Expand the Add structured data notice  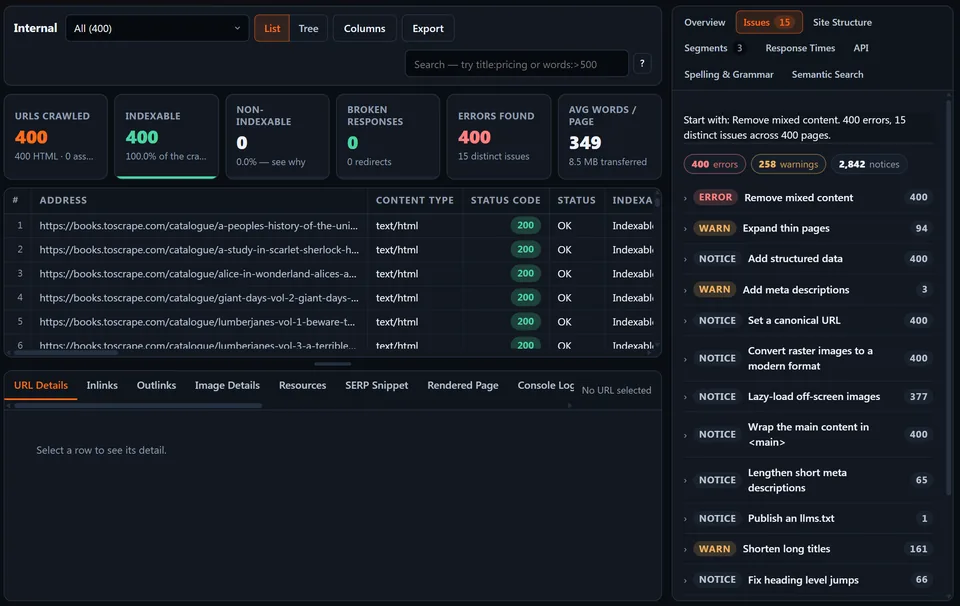click(x=808, y=259)
